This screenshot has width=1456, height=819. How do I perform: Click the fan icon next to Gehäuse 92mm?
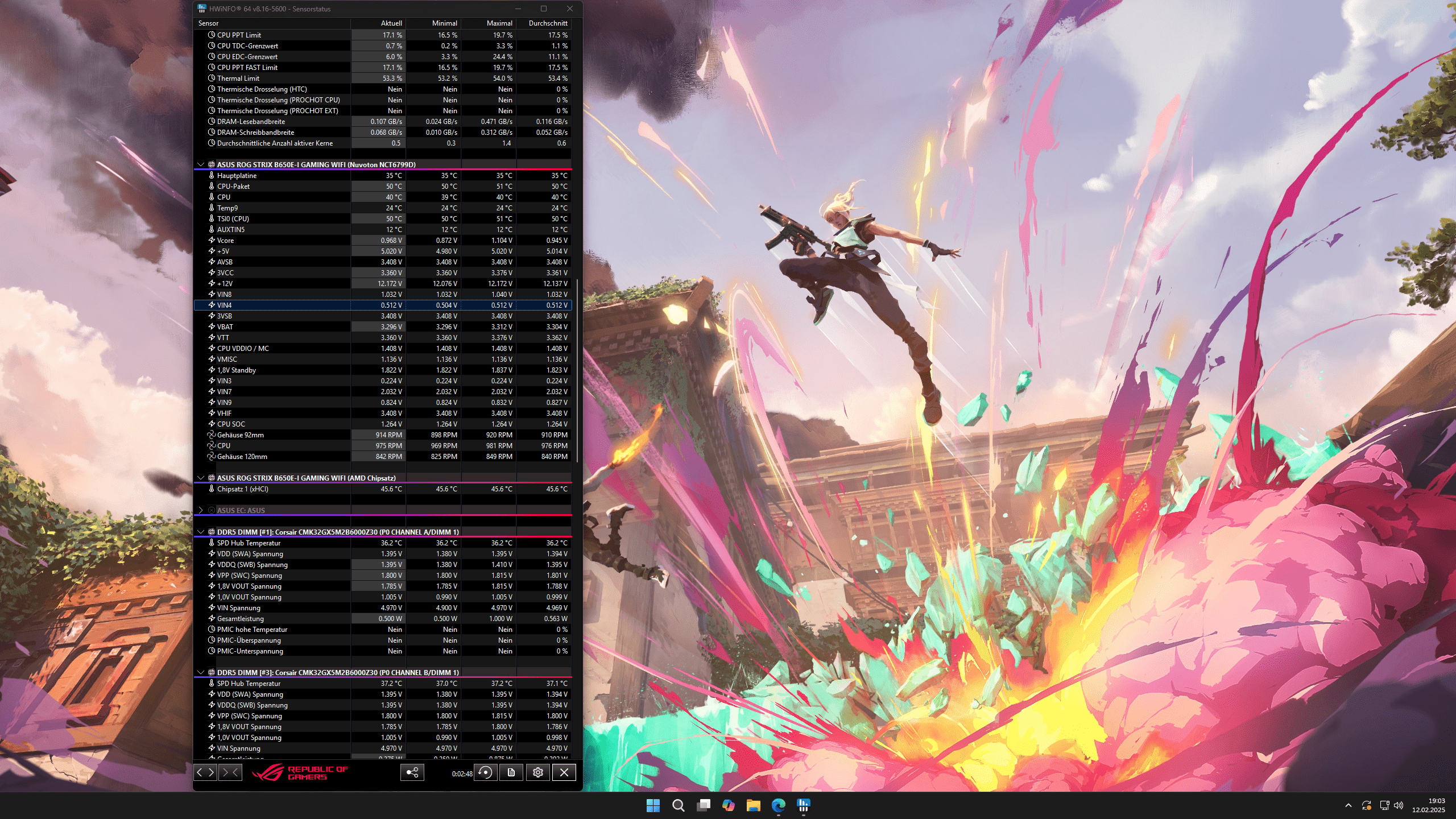point(212,435)
